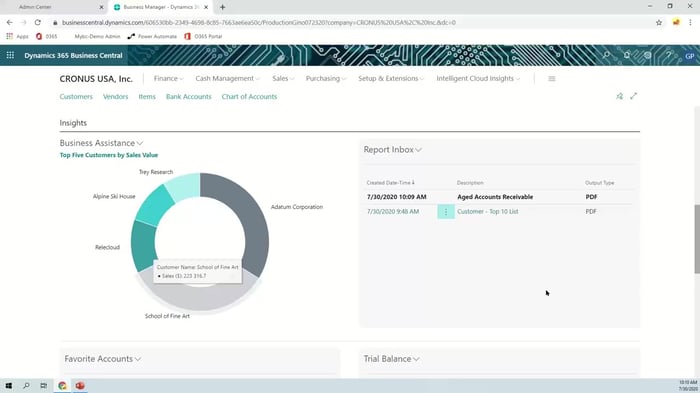Viewport: 700px width, 393px height.
Task: Expand the Report Inbox chevron
Action: click(418, 150)
